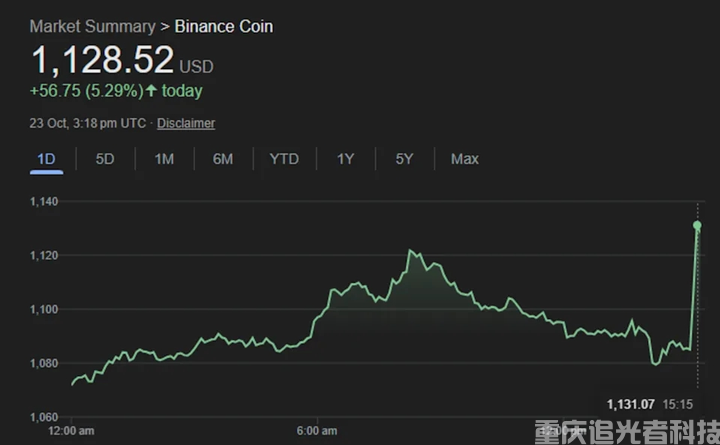Switch to the 1Y chart view

pos(345,159)
